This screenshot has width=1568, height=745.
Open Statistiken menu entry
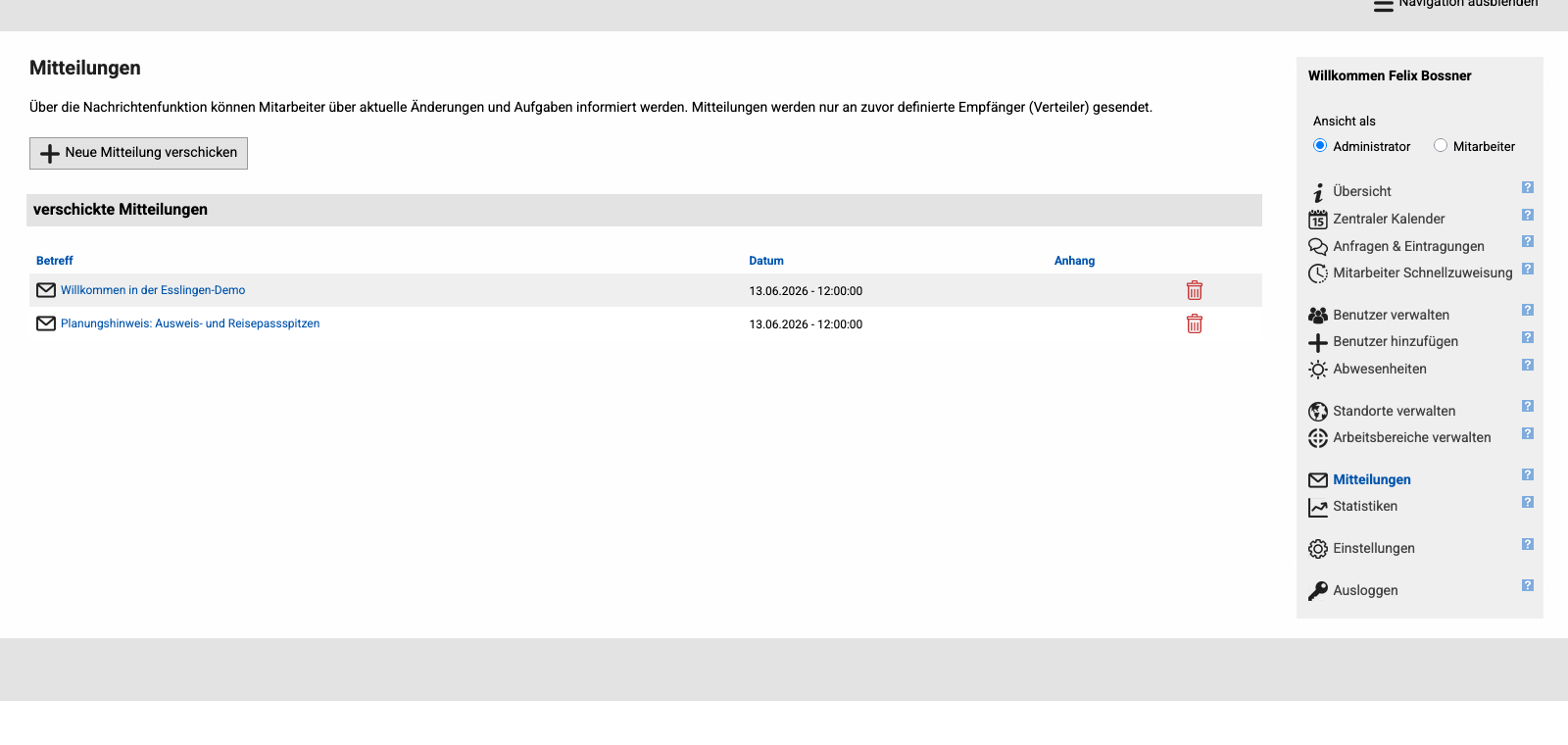pos(1365,506)
